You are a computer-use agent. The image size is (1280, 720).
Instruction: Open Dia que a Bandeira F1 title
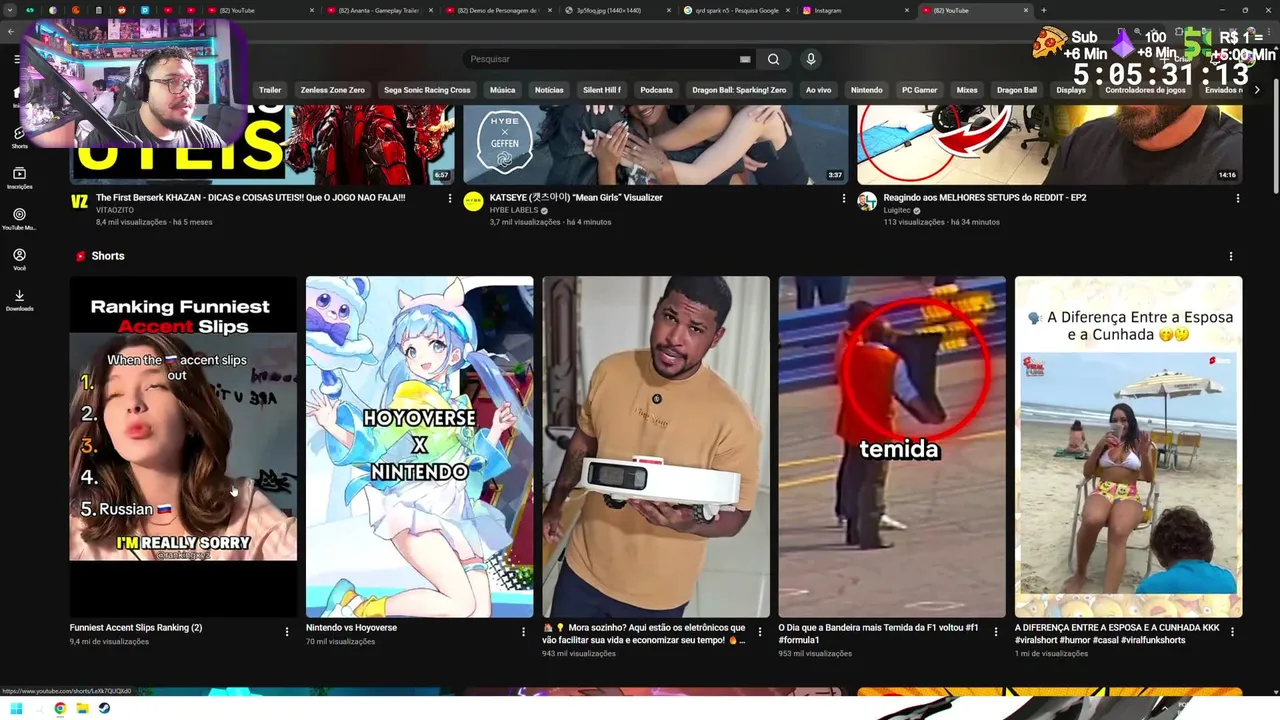(x=879, y=634)
